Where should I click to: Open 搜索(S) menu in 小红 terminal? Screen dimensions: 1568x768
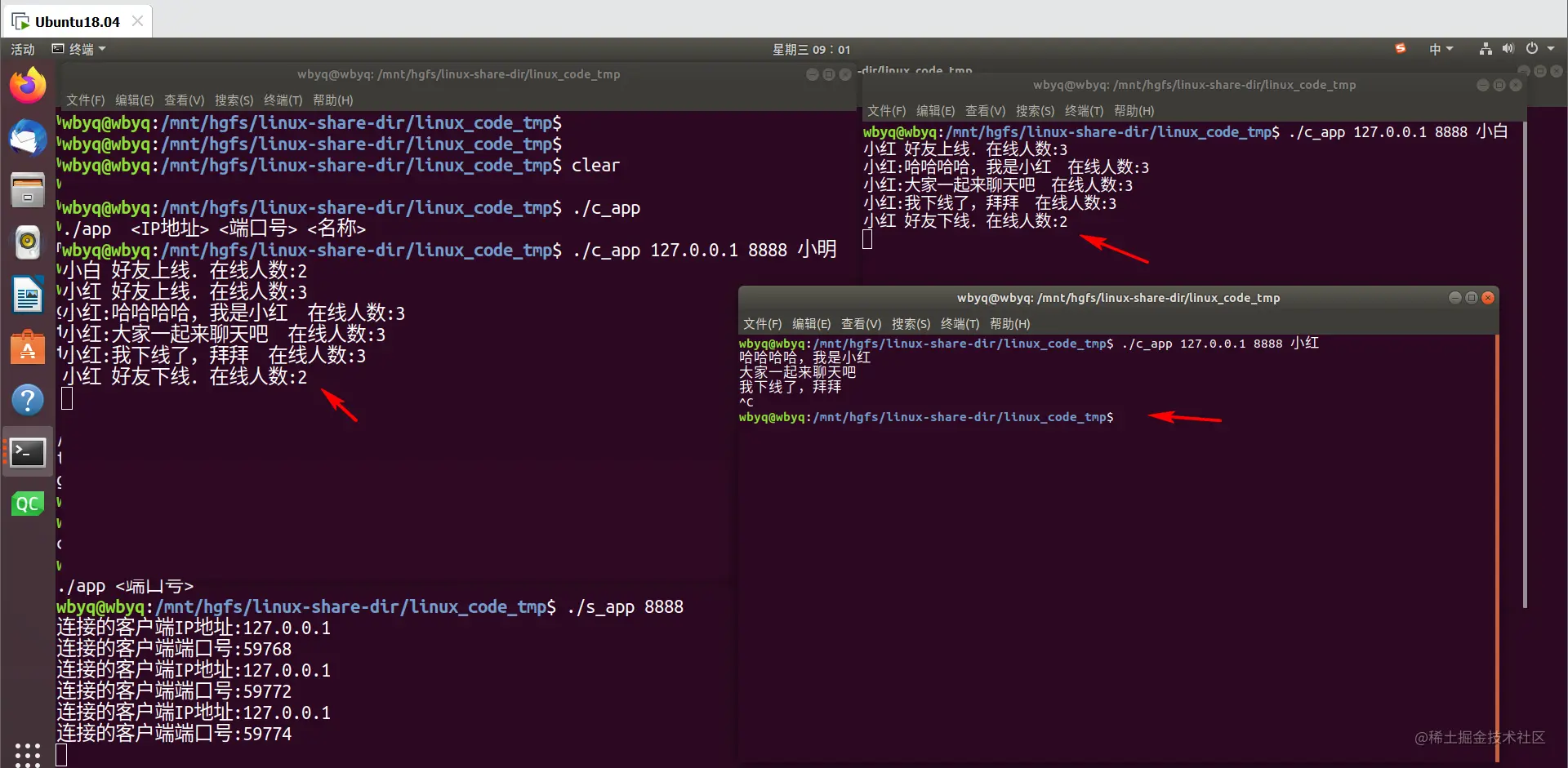pos(911,323)
